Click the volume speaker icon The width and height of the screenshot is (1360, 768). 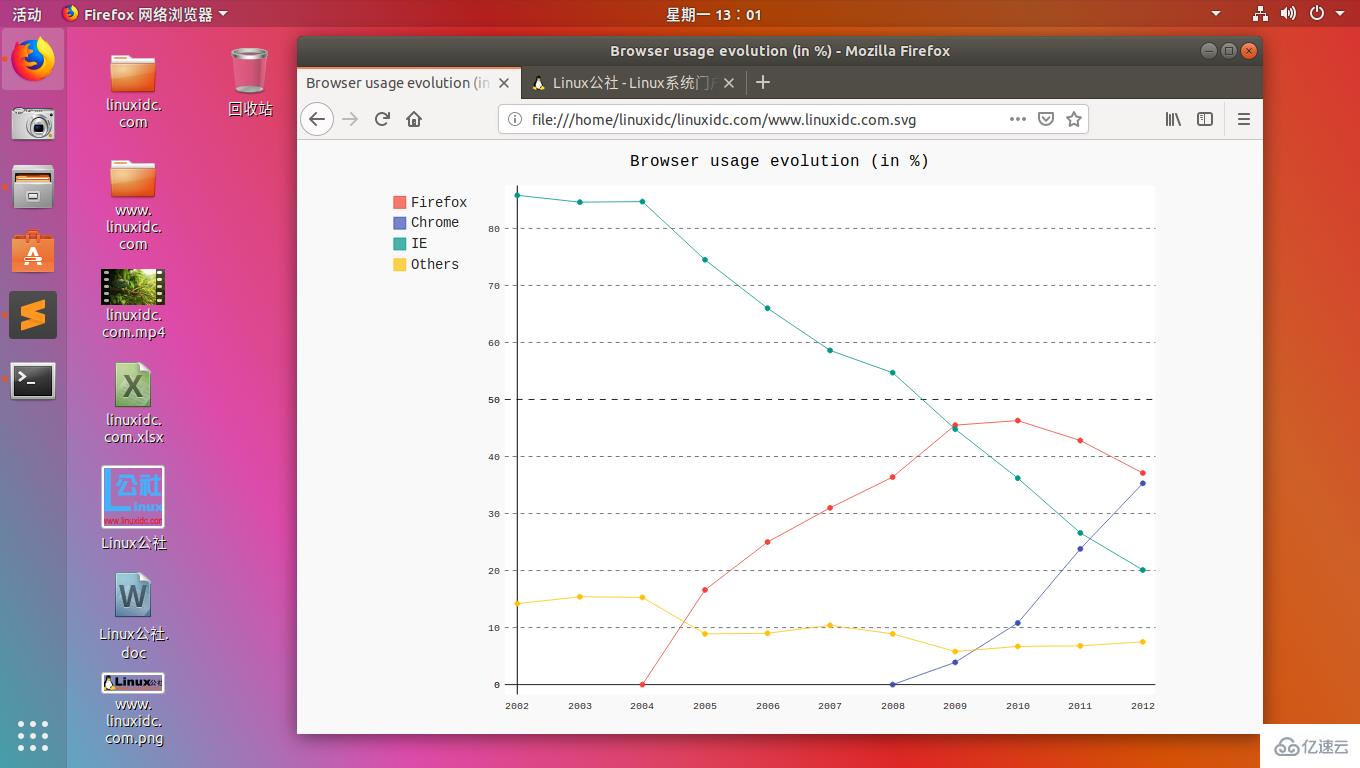click(x=1288, y=14)
